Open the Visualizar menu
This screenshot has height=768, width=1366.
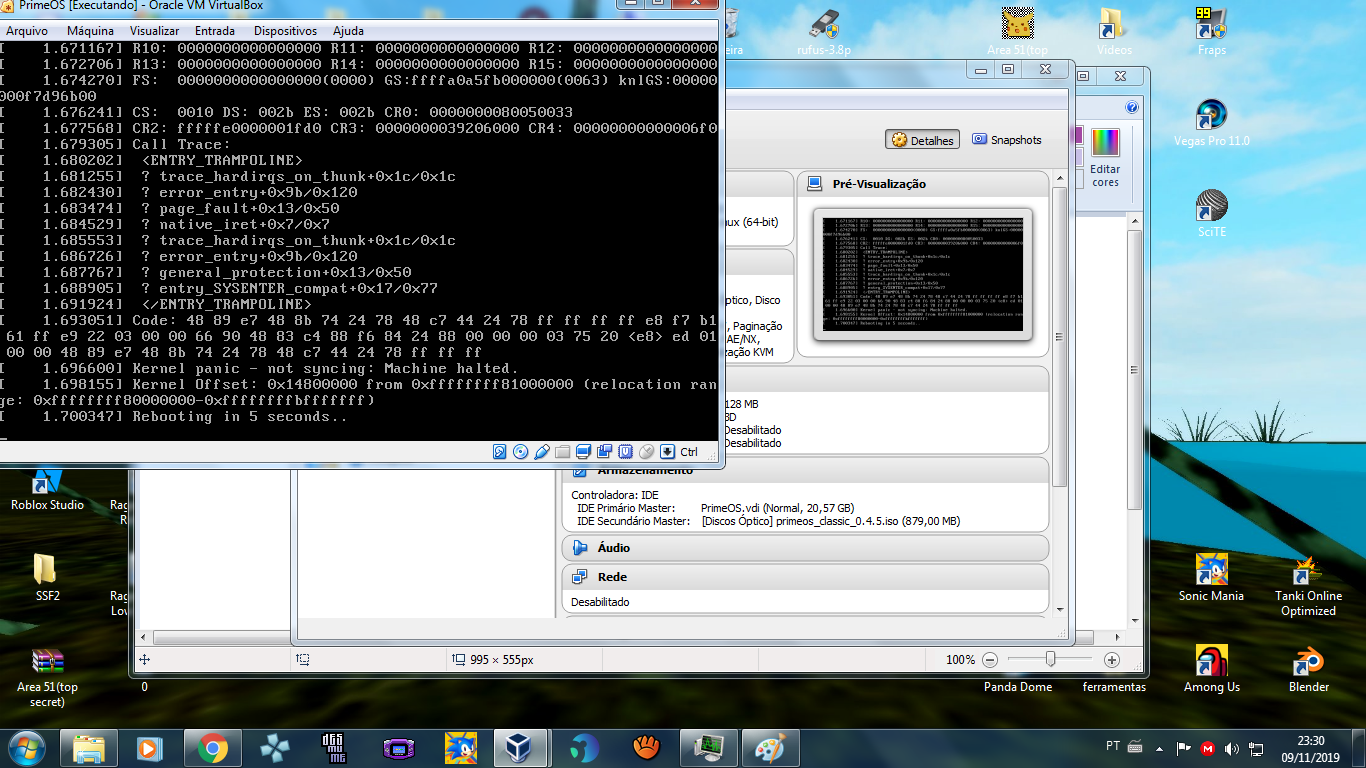tap(154, 31)
